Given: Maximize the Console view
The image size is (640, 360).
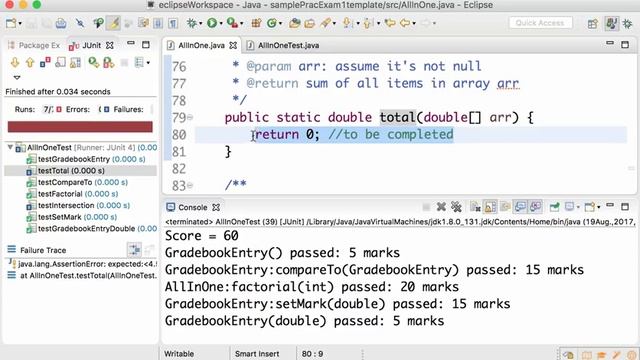Looking at the screenshot, I should [625, 207].
